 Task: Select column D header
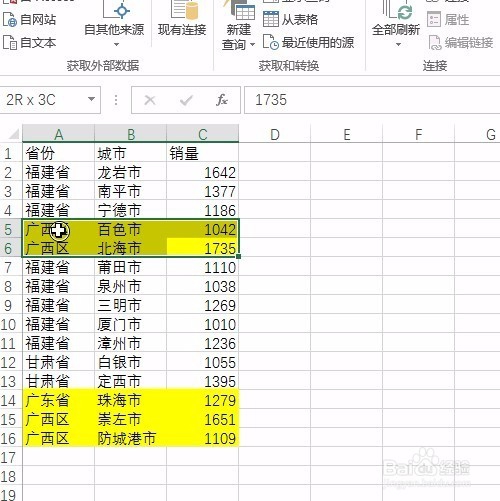(x=275, y=134)
